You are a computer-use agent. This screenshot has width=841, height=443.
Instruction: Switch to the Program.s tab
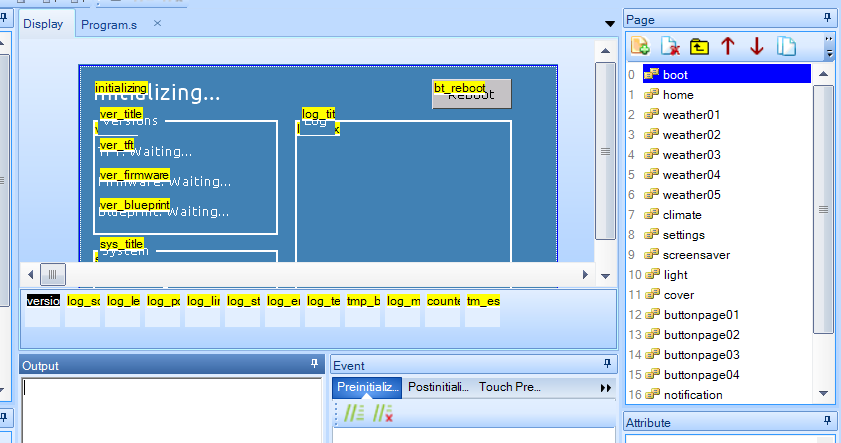109,23
